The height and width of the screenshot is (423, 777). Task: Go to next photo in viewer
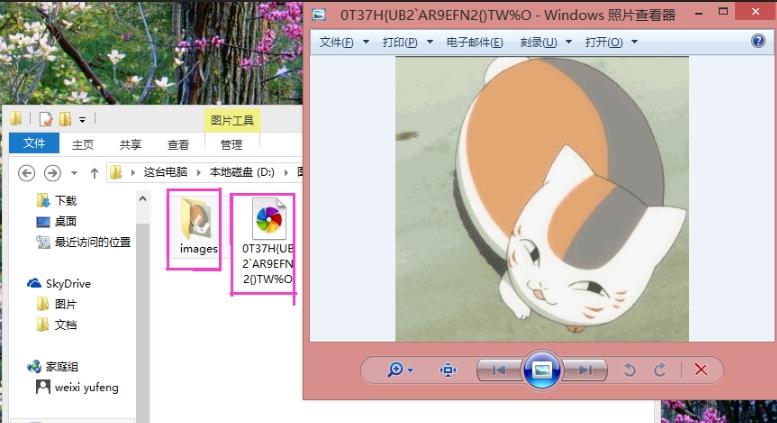585,370
